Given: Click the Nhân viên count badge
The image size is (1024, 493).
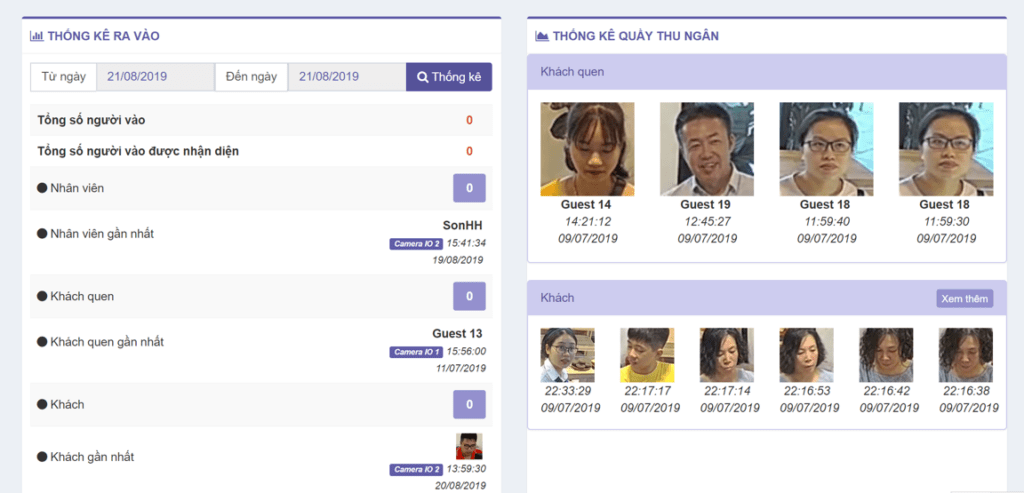Looking at the screenshot, I should (x=469, y=188).
